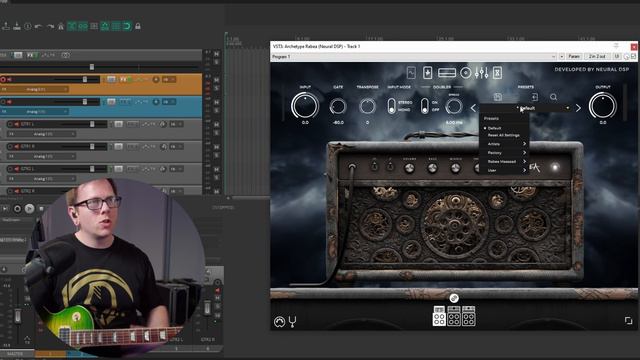Select the second amp head and cabinet
640x360 pixels.
454,316
